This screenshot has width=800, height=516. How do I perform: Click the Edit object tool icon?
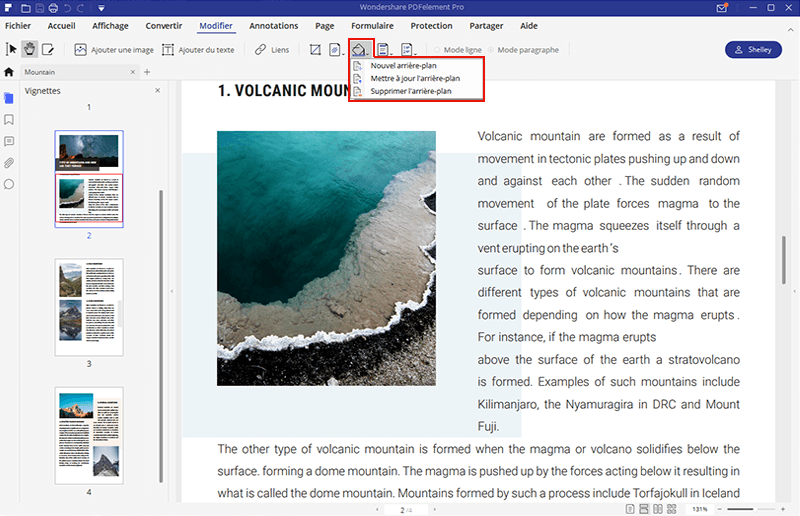47,50
